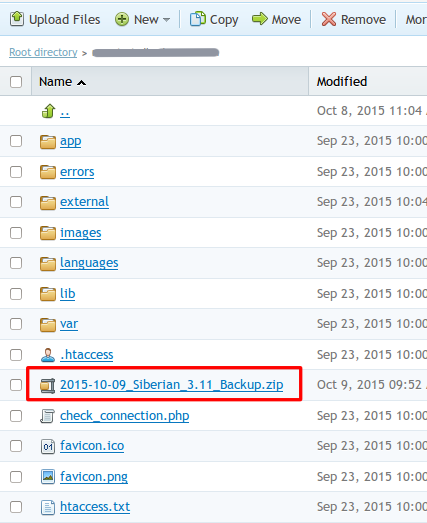This screenshot has width=427, height=523.
Task: Open the New dropdown arrow
Action: pos(166,20)
